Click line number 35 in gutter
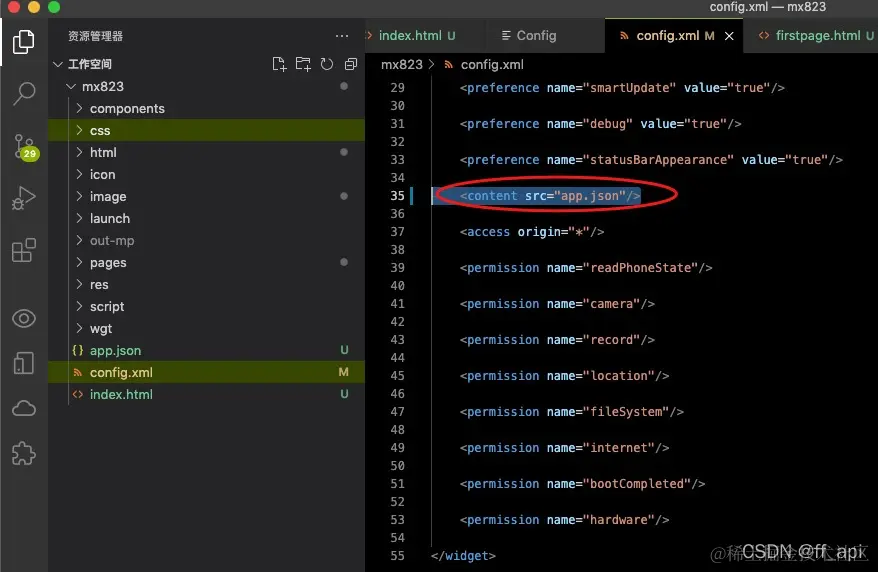Screen dimensions: 878x572 pos(397,196)
